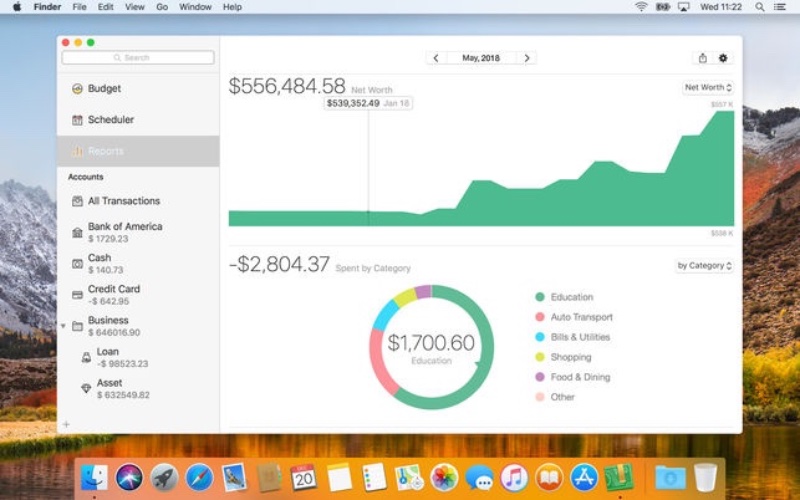Open the Go menu
800x500 pixels.
click(161, 7)
